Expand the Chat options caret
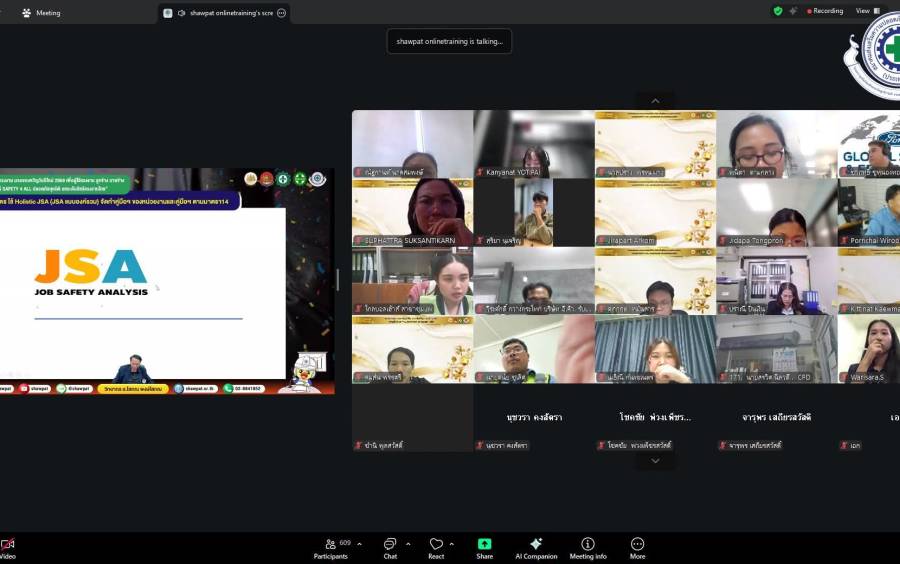900x564 pixels. (x=408, y=544)
